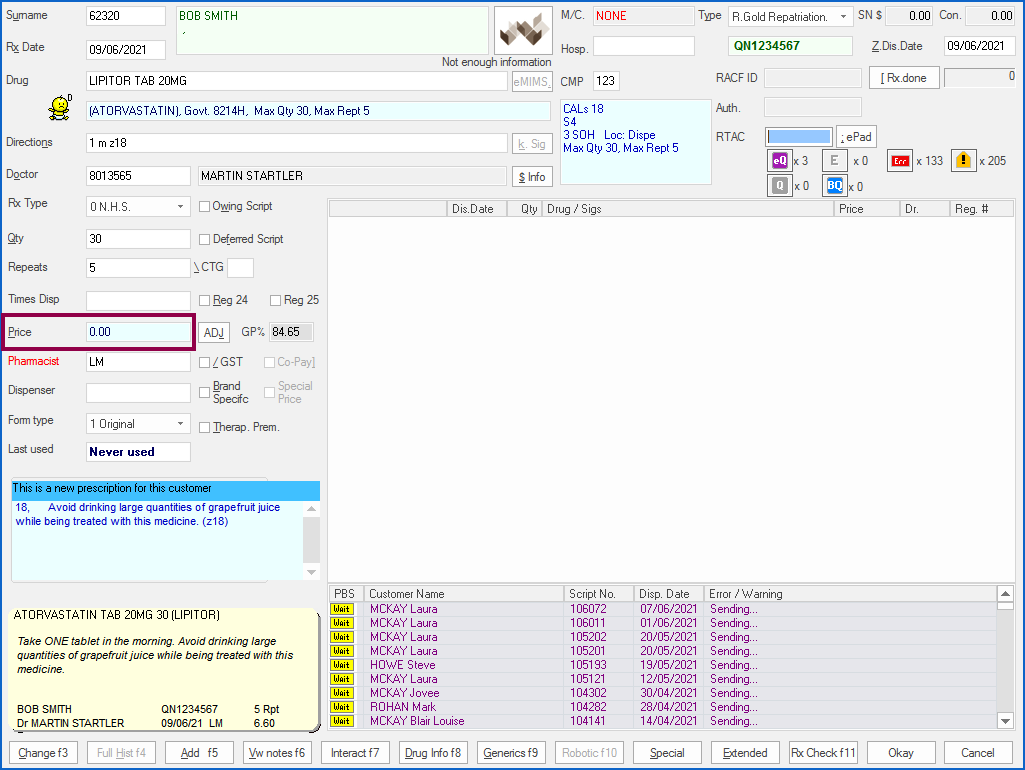
Task: Click the pharmacy logo image beside the patient name
Action: (x=524, y=31)
